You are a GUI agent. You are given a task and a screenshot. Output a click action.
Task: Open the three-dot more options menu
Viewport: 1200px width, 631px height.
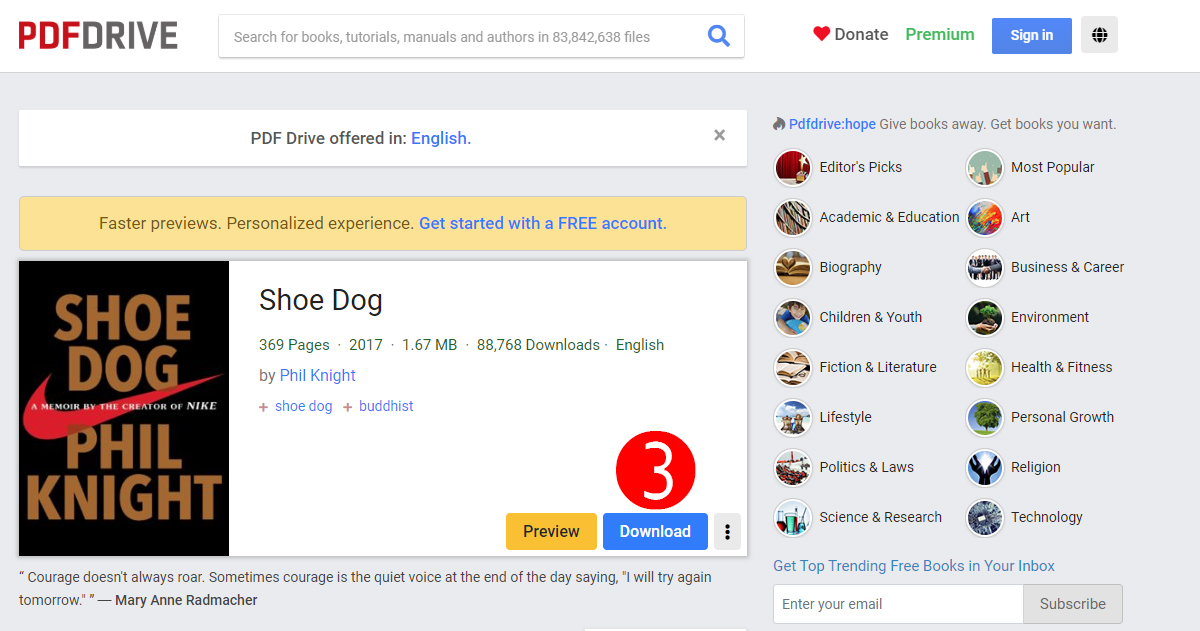pyautogui.click(x=728, y=531)
